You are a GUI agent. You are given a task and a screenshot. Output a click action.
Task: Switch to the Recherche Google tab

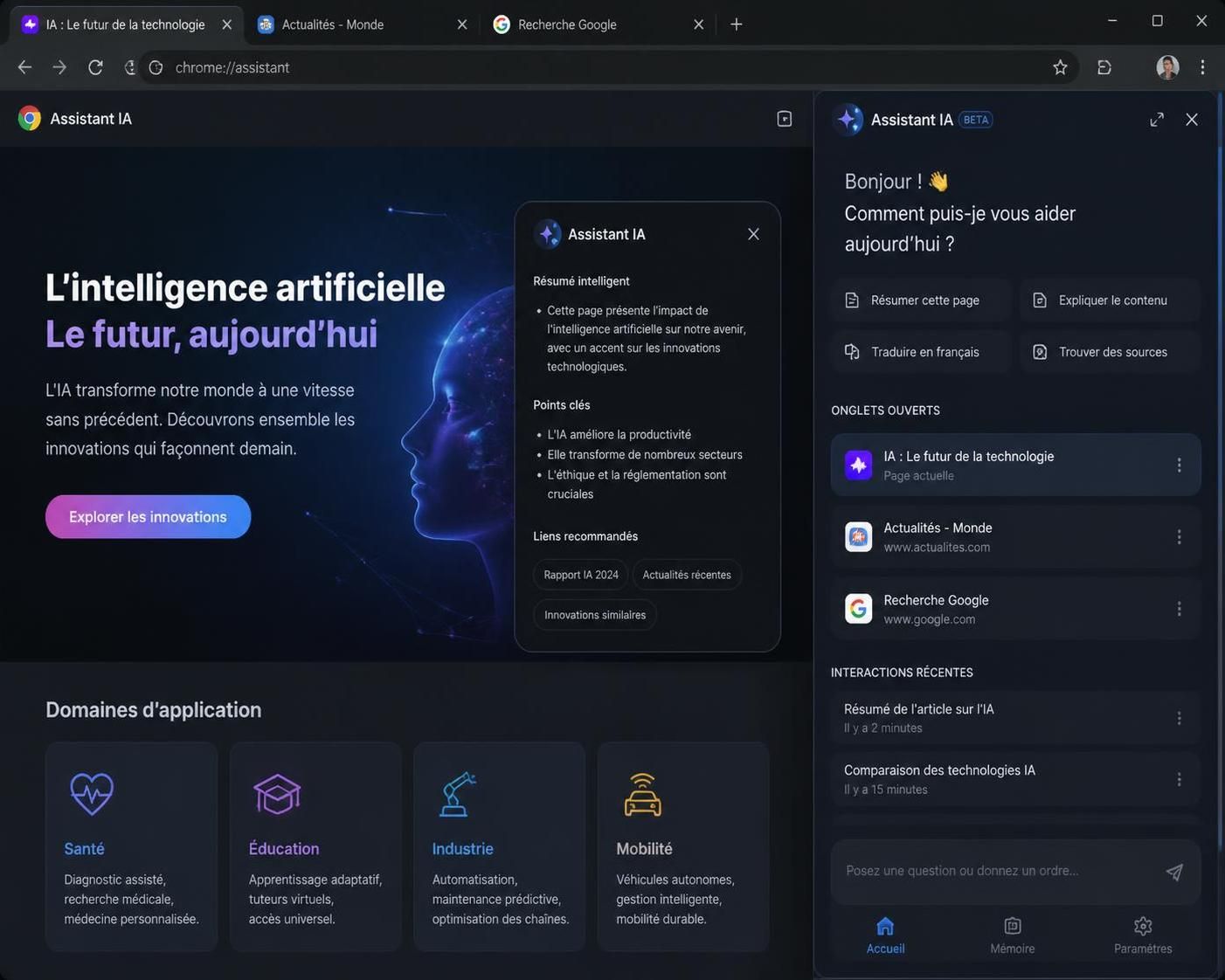point(599,24)
